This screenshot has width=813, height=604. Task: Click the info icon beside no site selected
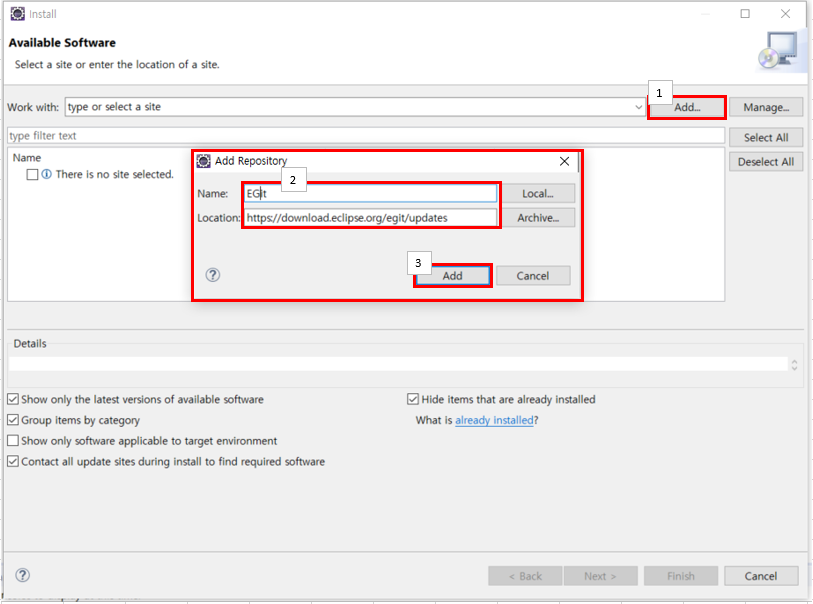[47, 174]
